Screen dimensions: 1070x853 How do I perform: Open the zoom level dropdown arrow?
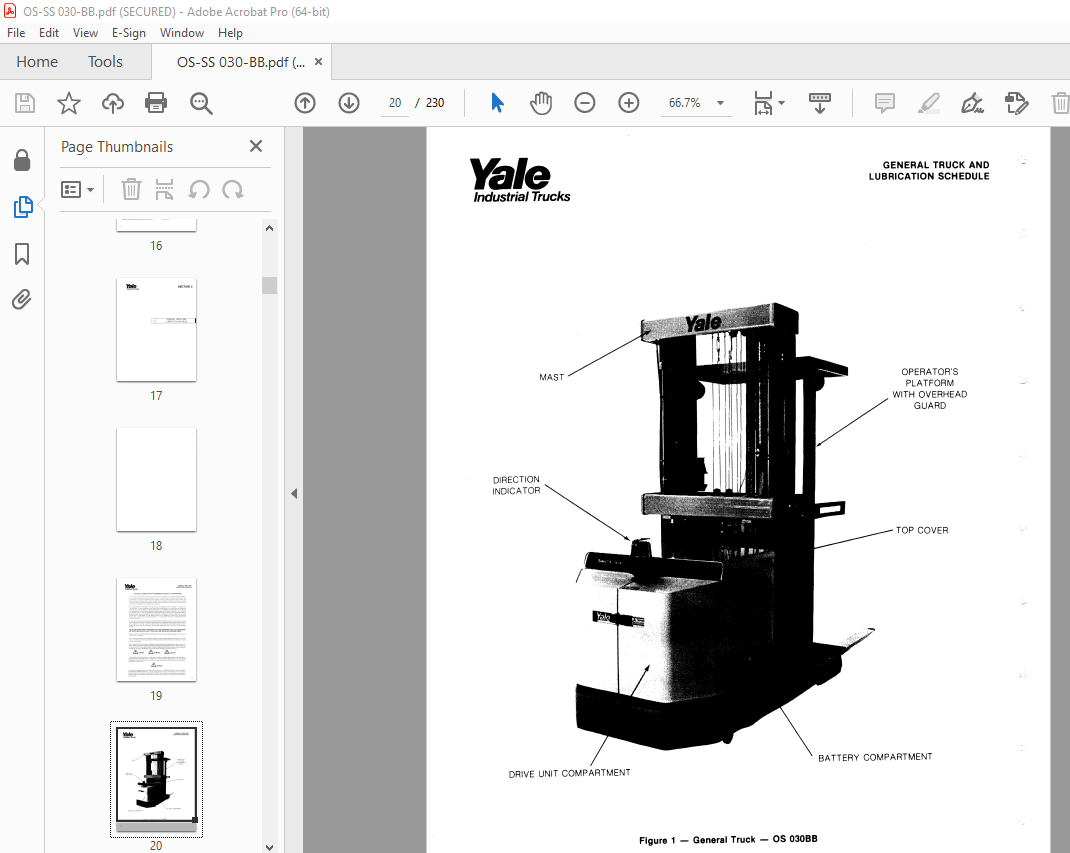[x=720, y=103]
